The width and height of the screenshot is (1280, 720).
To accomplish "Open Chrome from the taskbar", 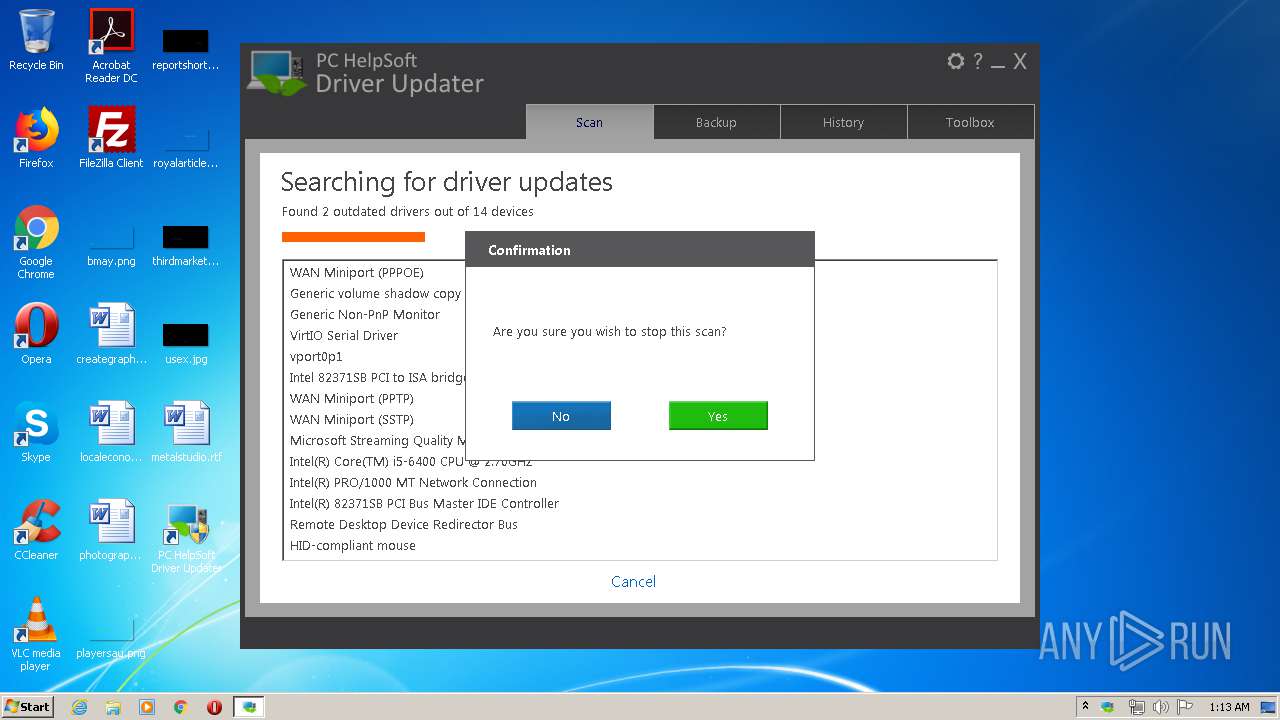I will pyautogui.click(x=181, y=707).
